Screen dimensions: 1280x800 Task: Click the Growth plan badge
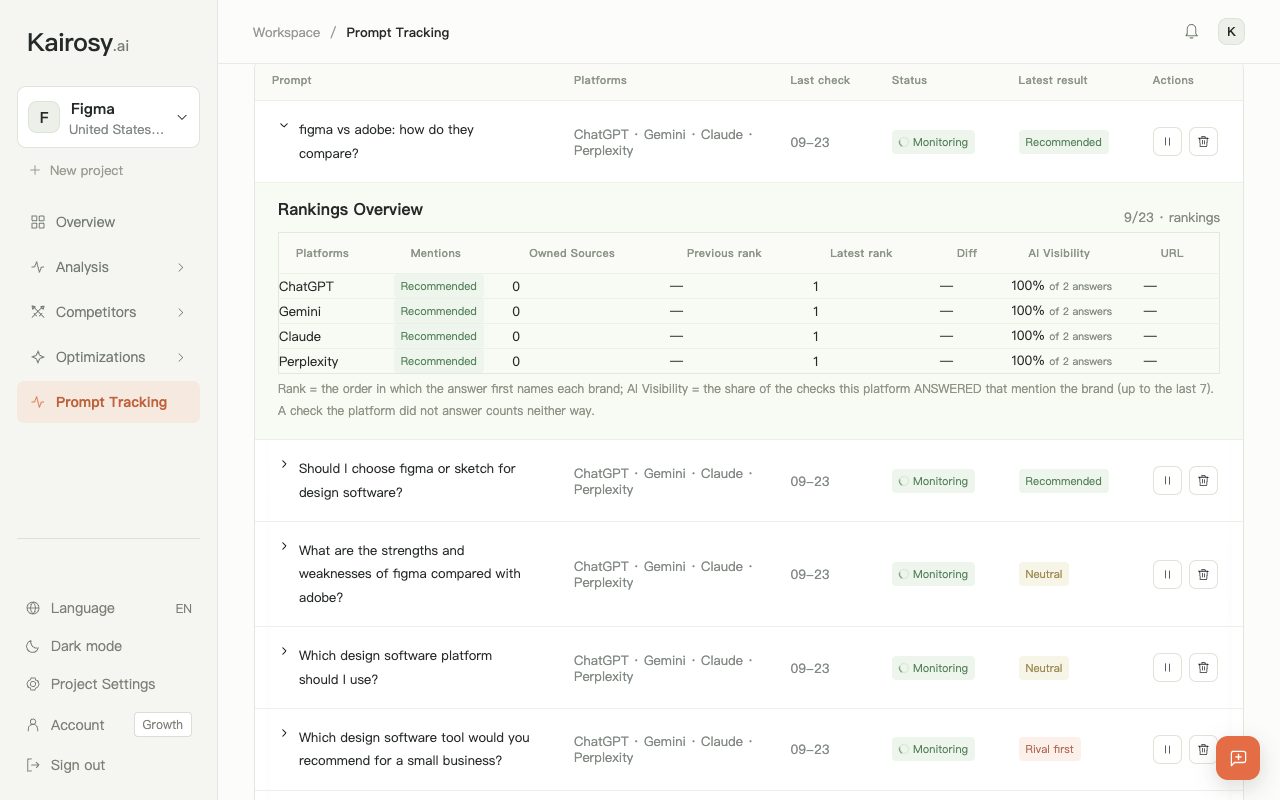pos(163,725)
